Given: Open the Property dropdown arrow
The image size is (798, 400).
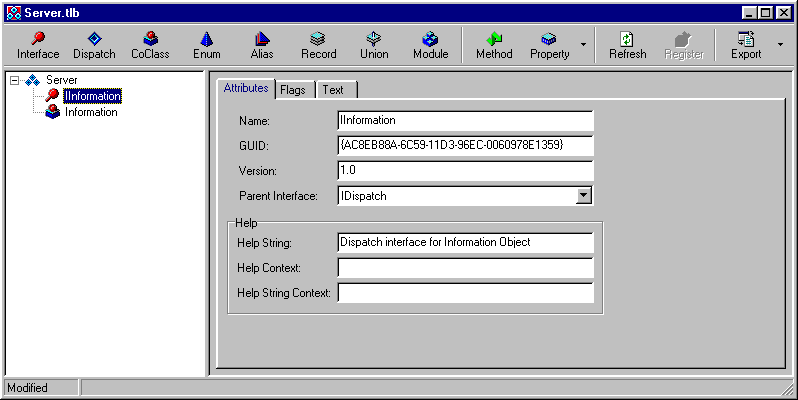Looking at the screenshot, I should (x=583, y=45).
